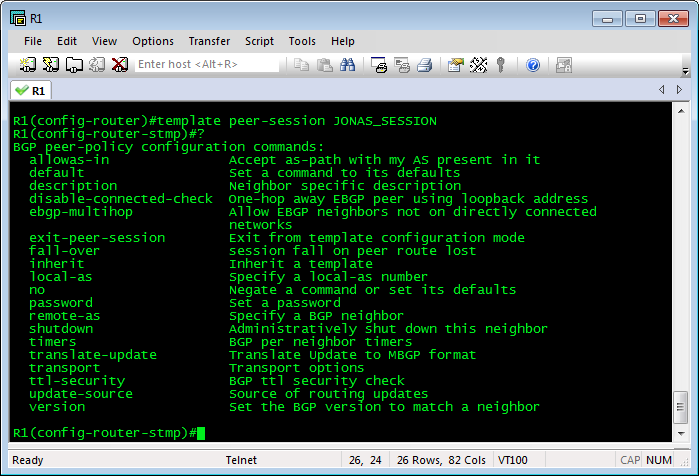The width and height of the screenshot is (699, 476).
Task: Open the Options menu
Action: 153,41
